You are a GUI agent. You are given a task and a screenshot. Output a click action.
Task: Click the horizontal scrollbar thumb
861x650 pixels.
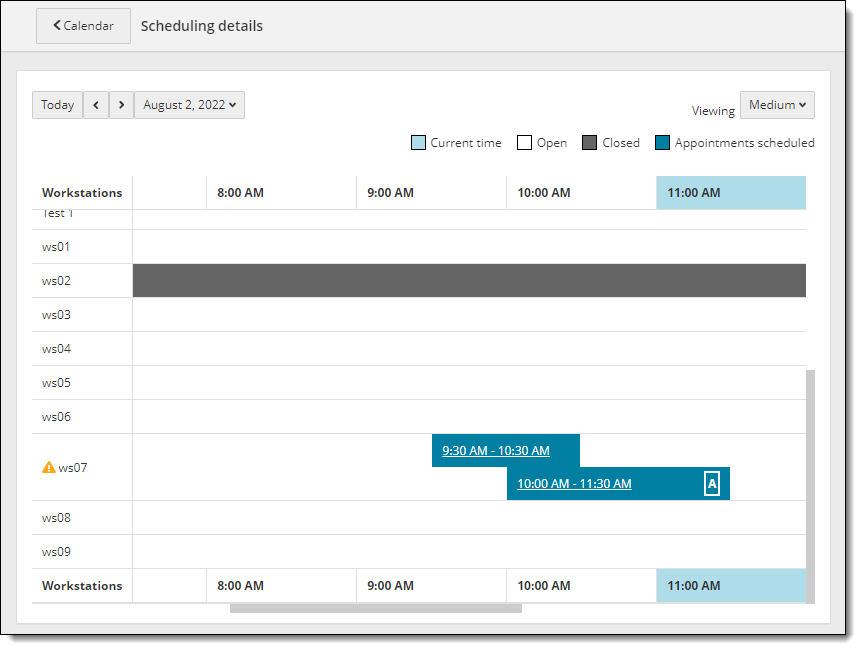pyautogui.click(x=375, y=608)
